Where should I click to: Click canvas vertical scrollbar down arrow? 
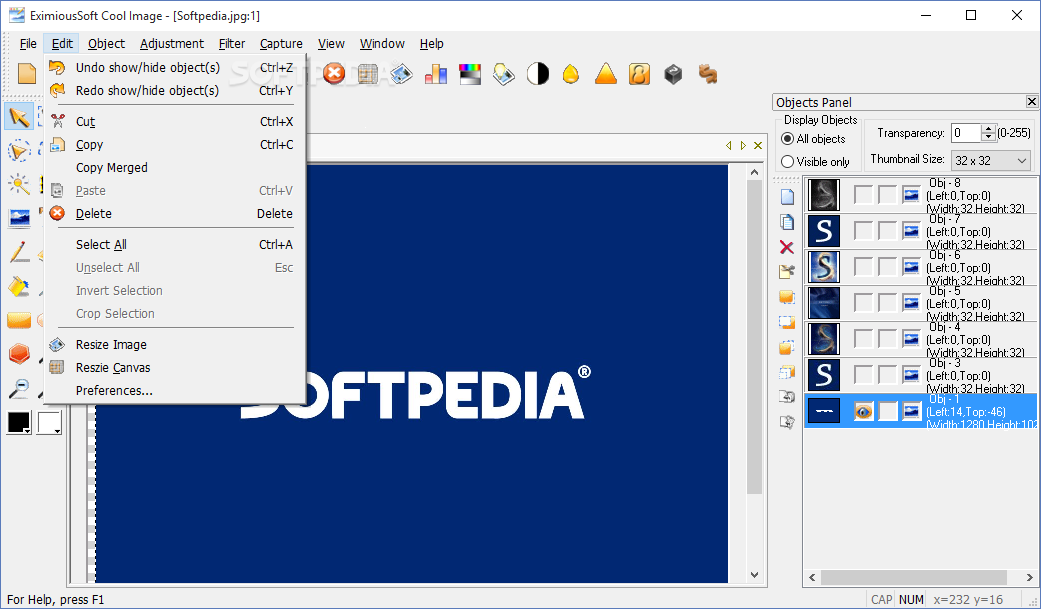(754, 574)
